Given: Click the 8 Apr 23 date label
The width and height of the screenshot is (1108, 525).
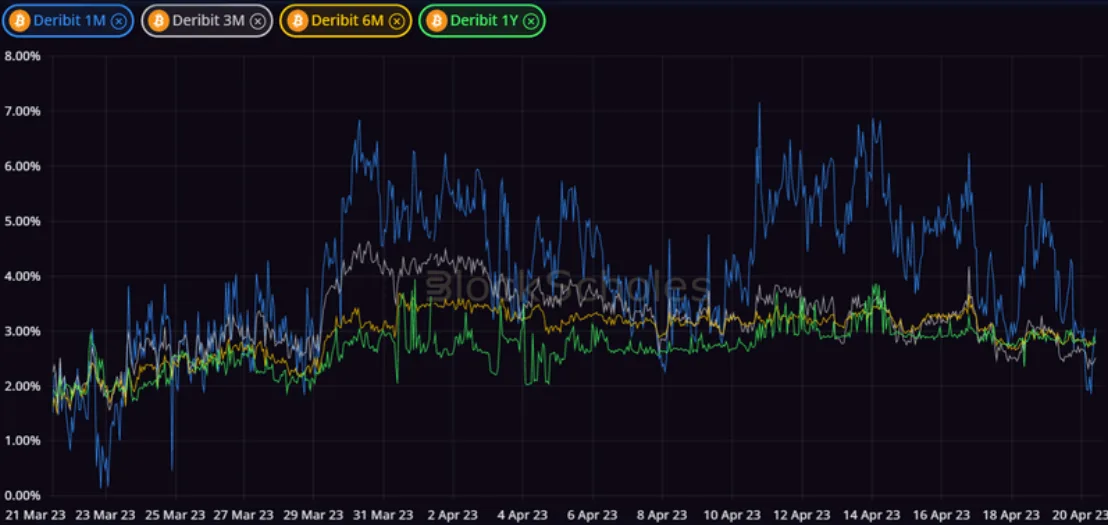Looking at the screenshot, I should click(662, 514).
